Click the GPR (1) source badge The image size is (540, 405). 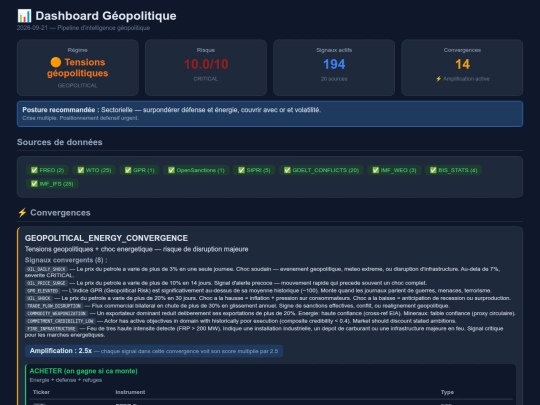click(139, 170)
